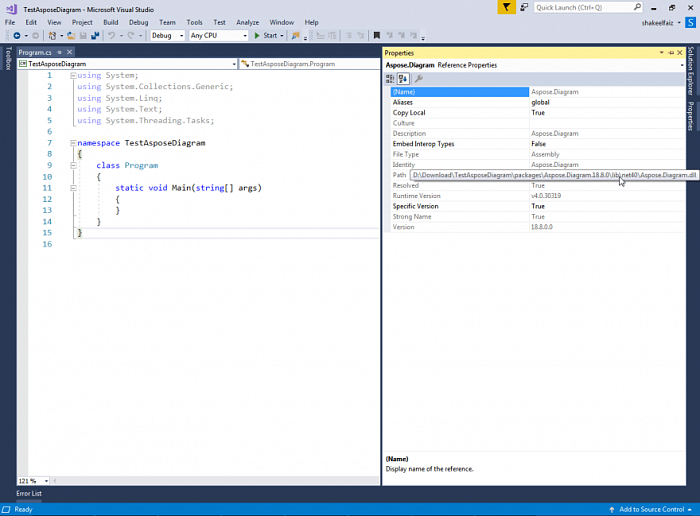Click the Open File folder icon
The height and width of the screenshot is (516, 700).
[71, 35]
